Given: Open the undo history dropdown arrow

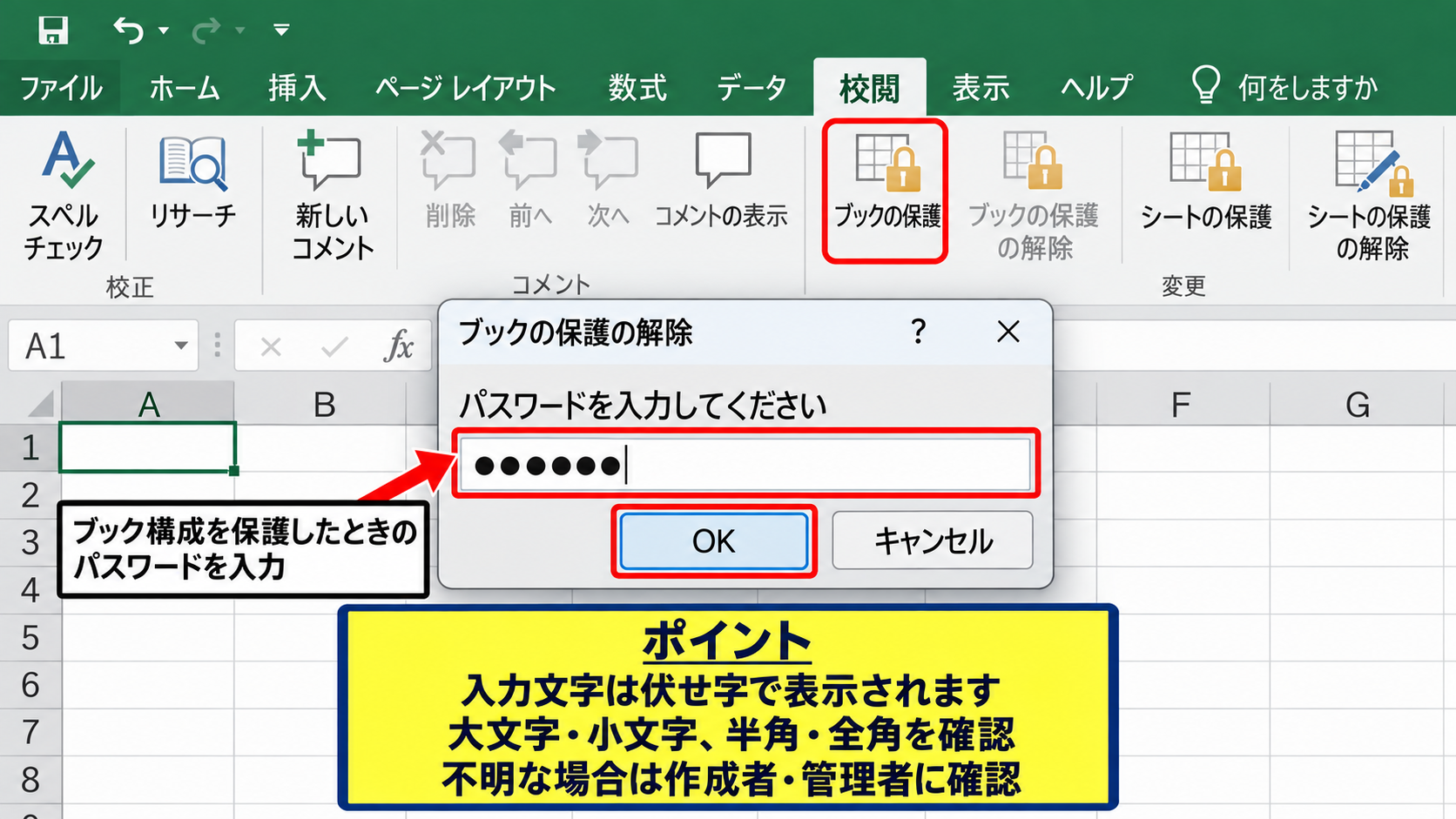Looking at the screenshot, I should click(x=163, y=30).
